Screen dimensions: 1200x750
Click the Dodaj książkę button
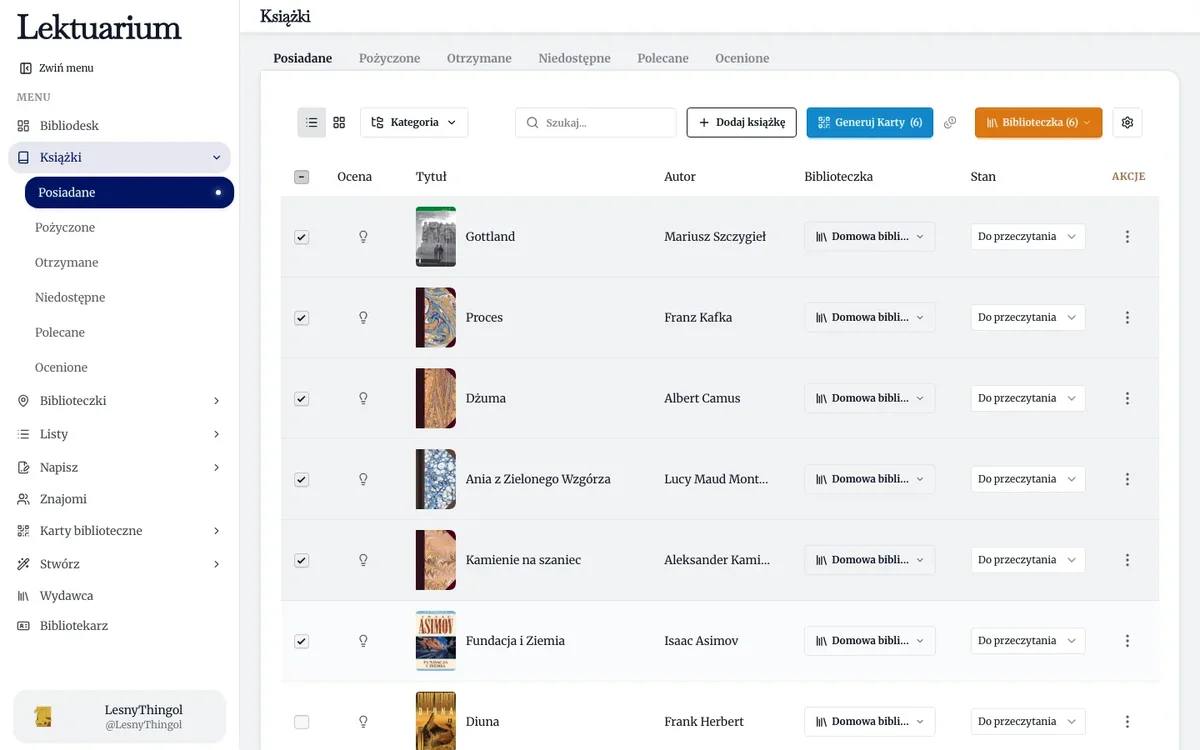click(x=742, y=122)
